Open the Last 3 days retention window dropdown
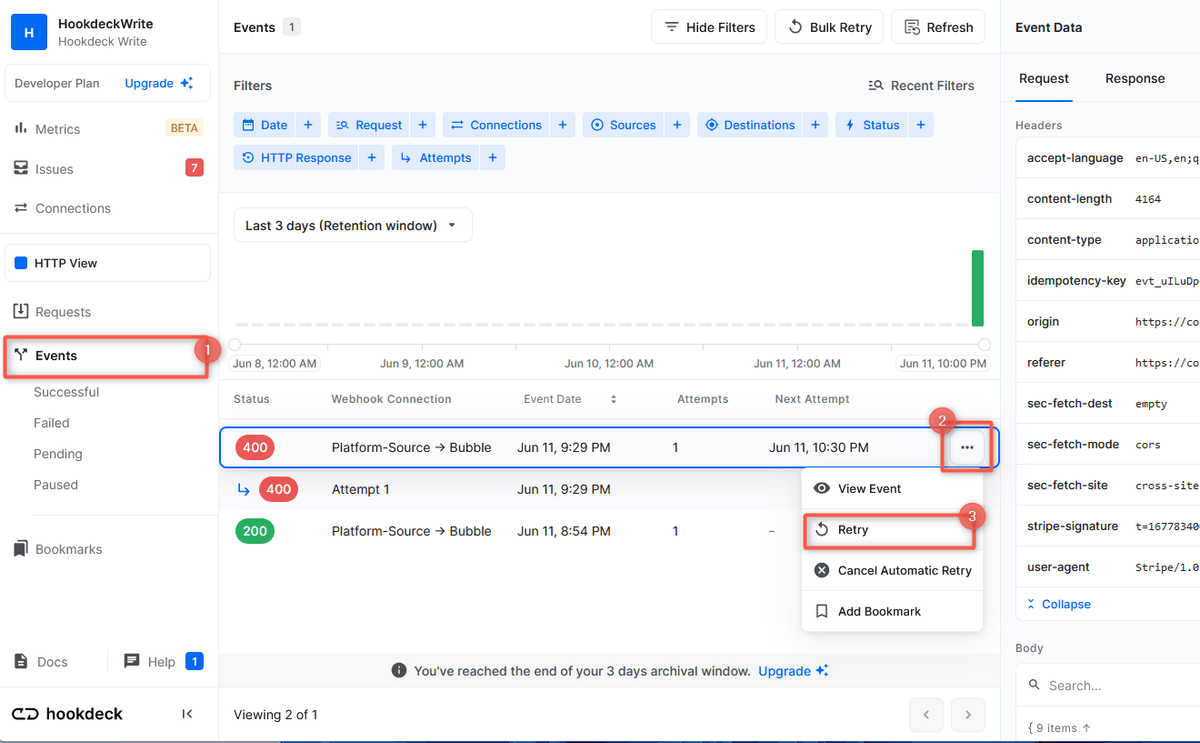The height and width of the screenshot is (743, 1200). tap(352, 224)
